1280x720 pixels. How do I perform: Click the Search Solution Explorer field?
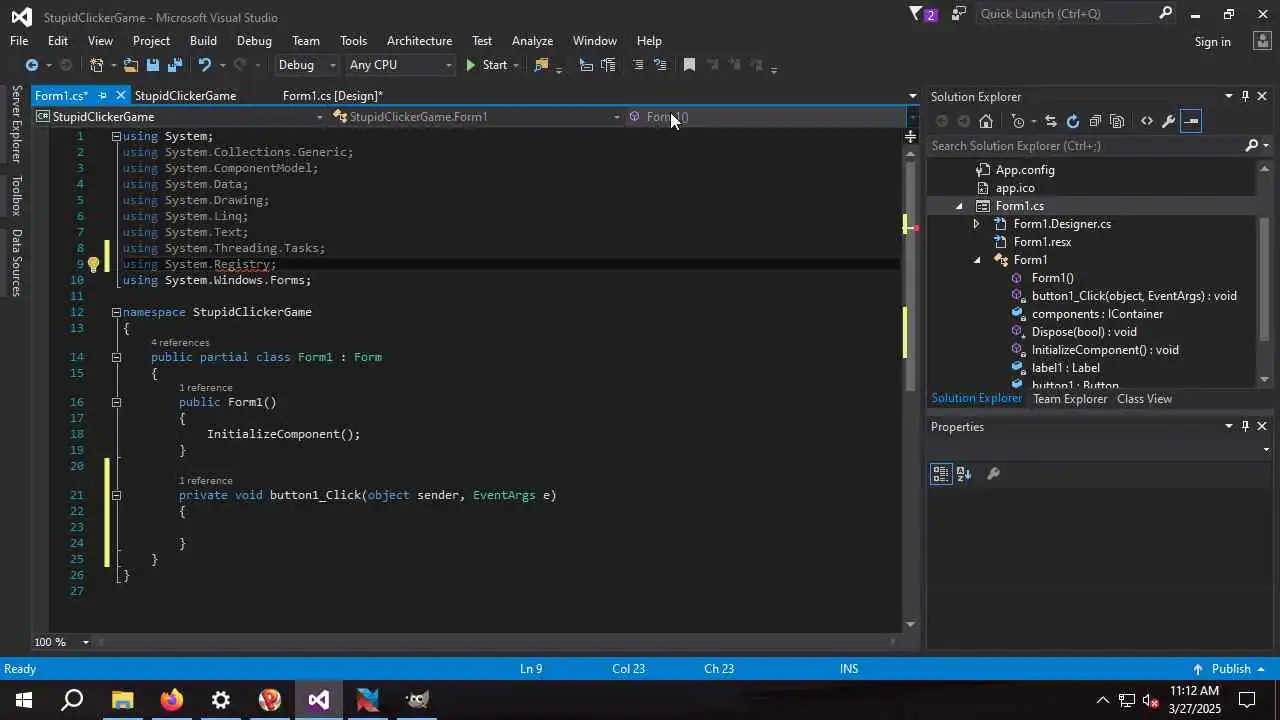(x=1087, y=146)
